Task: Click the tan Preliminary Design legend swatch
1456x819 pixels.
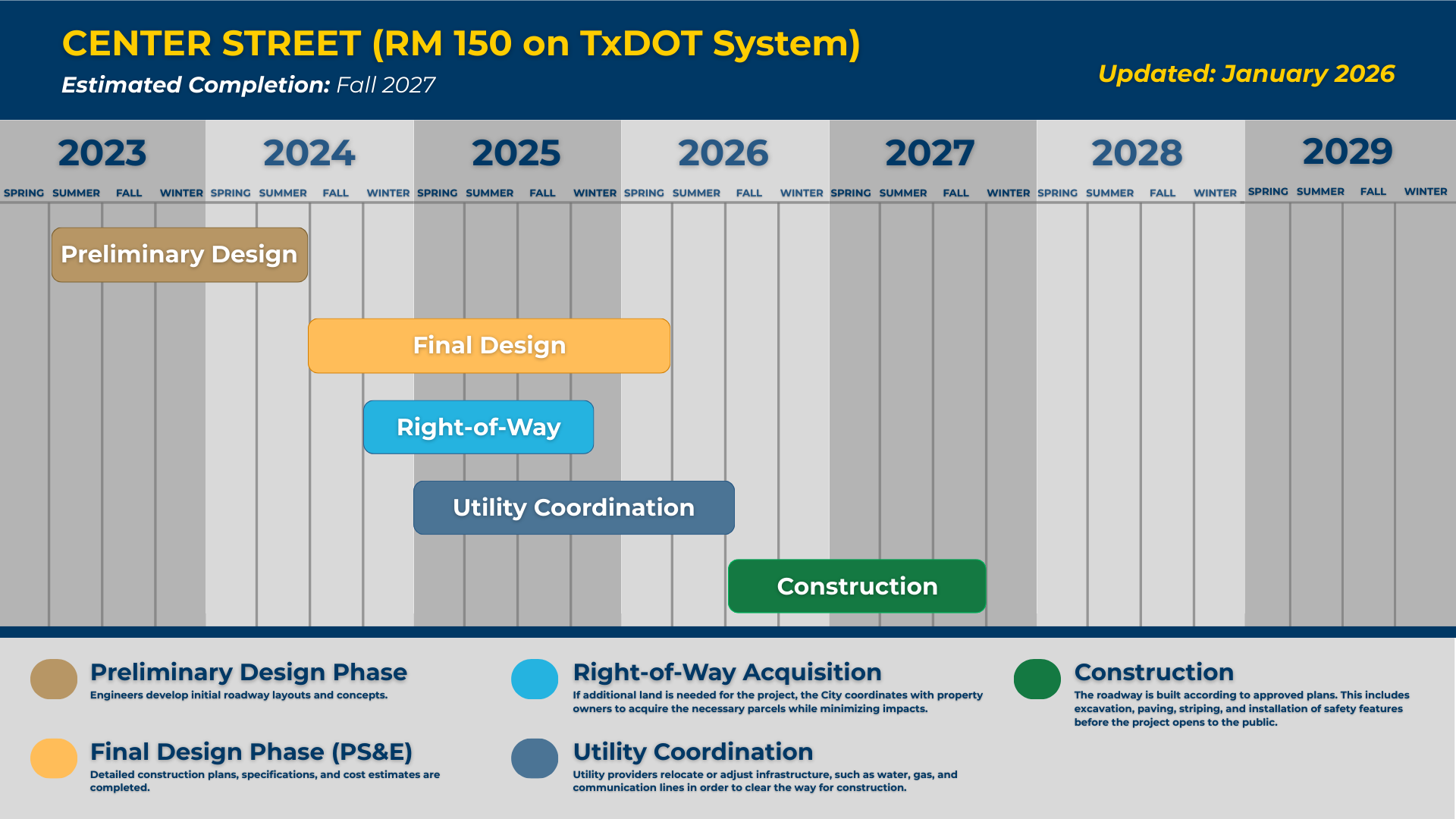Action: [54, 679]
